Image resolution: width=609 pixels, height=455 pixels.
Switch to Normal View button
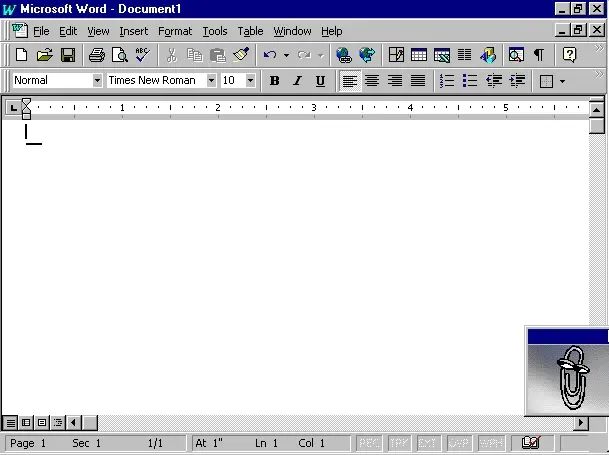pos(10,422)
